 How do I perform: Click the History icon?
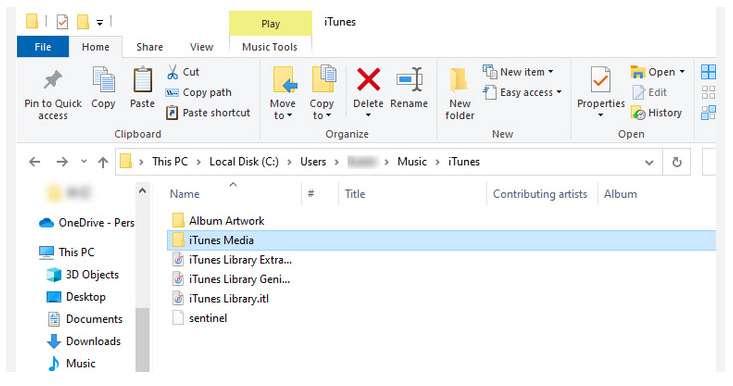click(638, 113)
